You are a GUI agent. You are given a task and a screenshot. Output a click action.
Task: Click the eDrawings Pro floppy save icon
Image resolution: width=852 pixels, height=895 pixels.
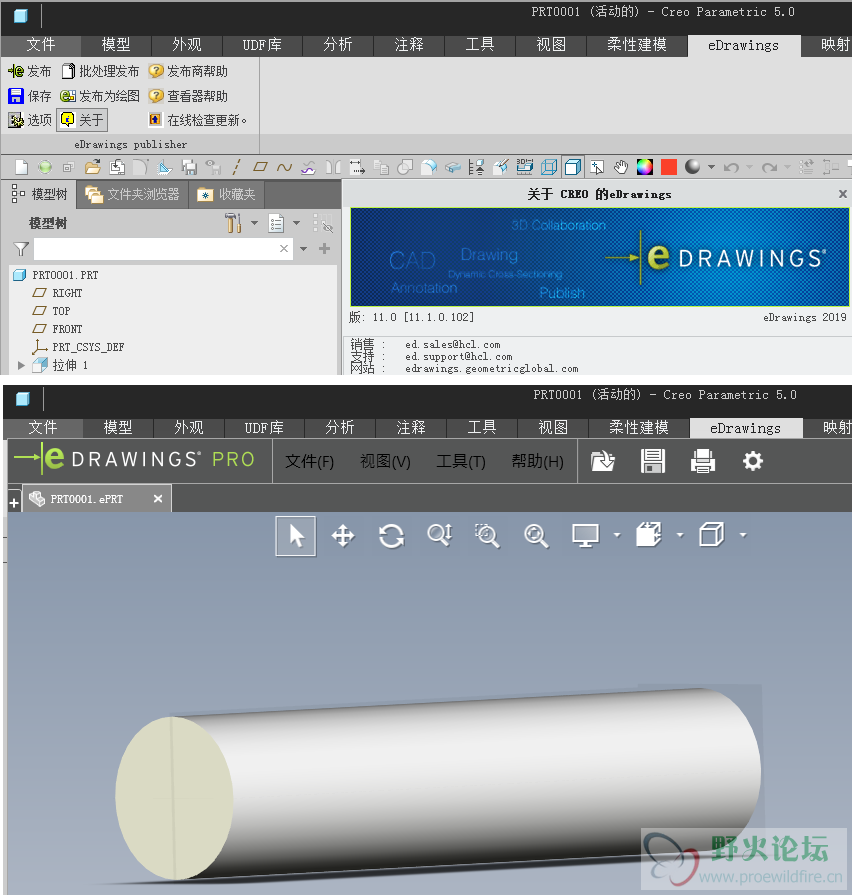click(653, 461)
